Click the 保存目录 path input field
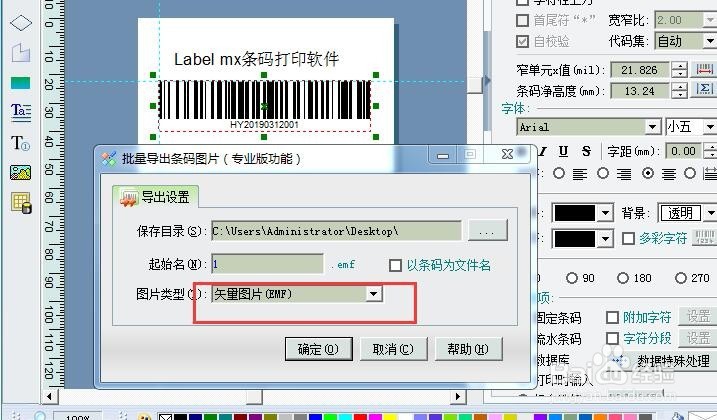 tap(337, 231)
